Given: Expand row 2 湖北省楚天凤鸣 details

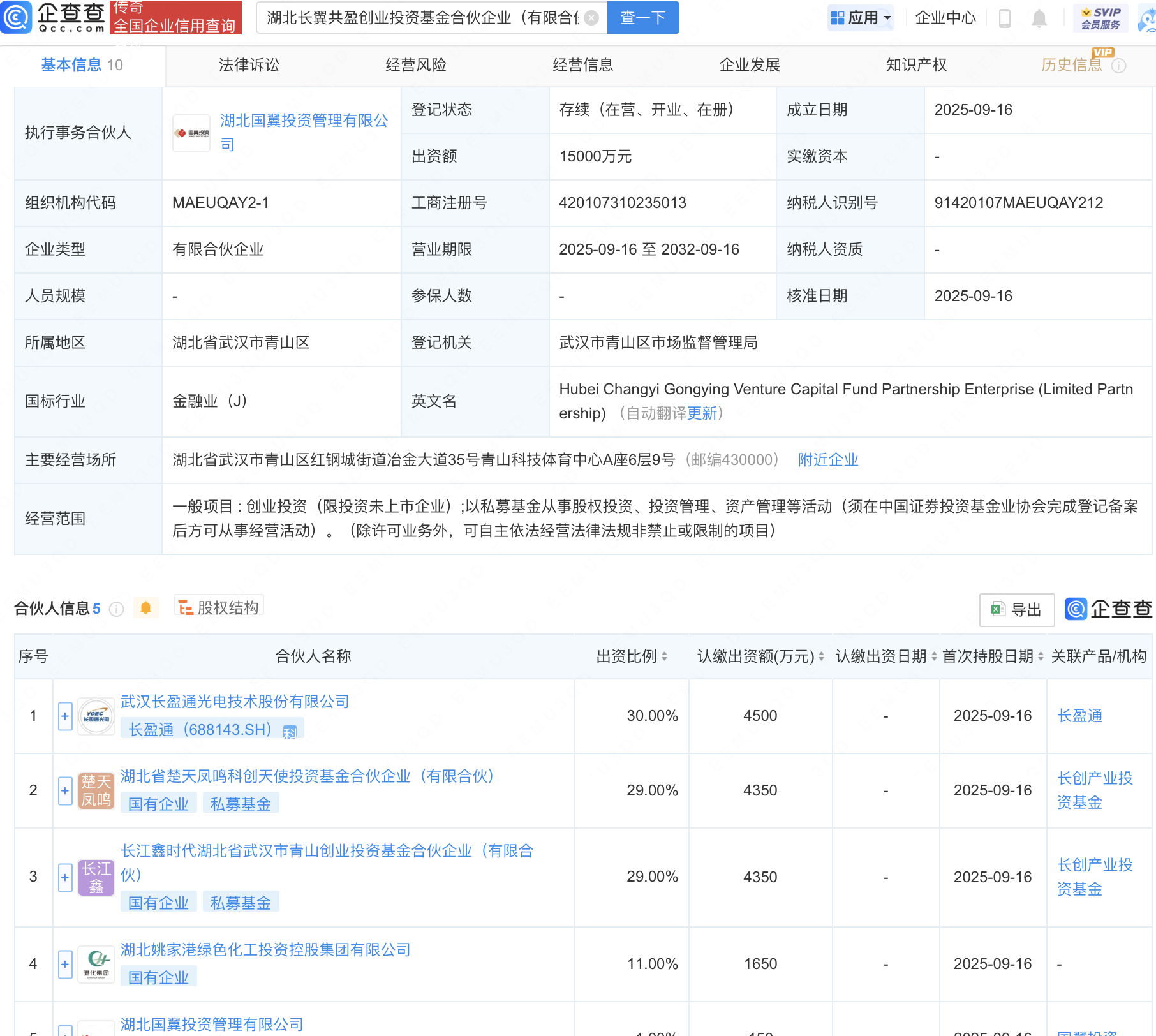Looking at the screenshot, I should 65,791.
